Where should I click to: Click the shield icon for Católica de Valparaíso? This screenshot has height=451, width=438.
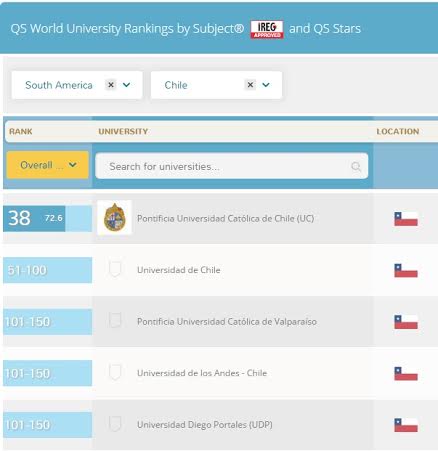115,320
